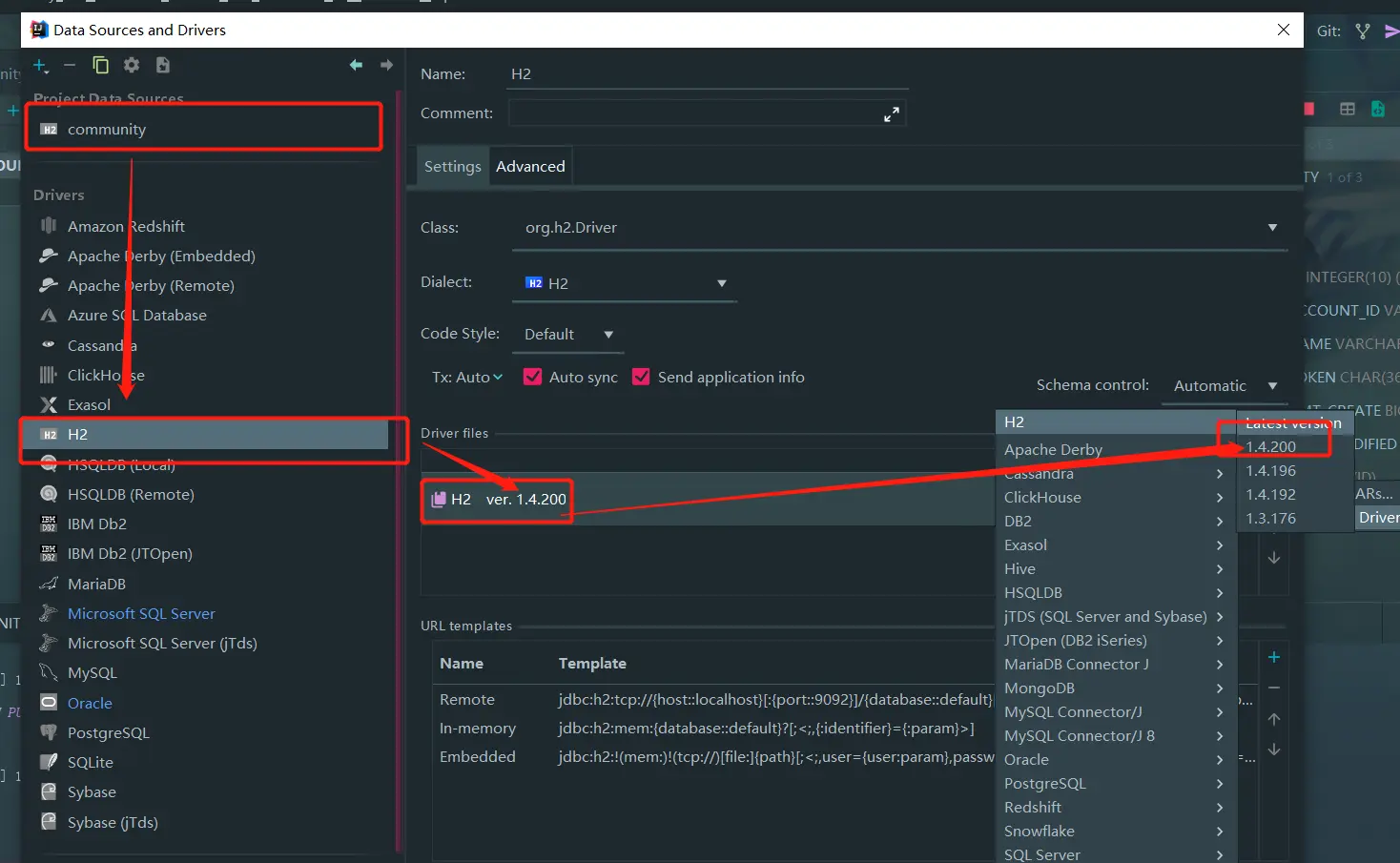Screen dimensions: 1400x863
Task: Navigate forward with the right arrow
Action: 386,65
